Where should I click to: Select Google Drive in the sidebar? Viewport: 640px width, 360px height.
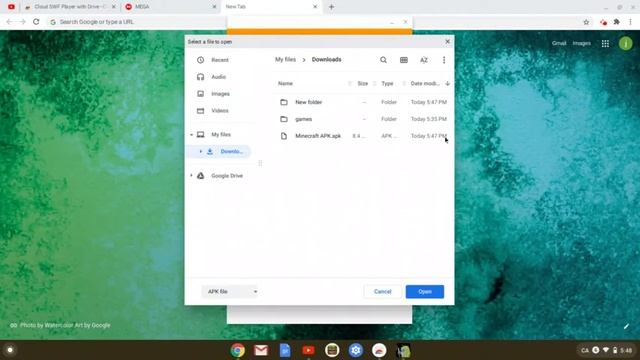click(227, 176)
